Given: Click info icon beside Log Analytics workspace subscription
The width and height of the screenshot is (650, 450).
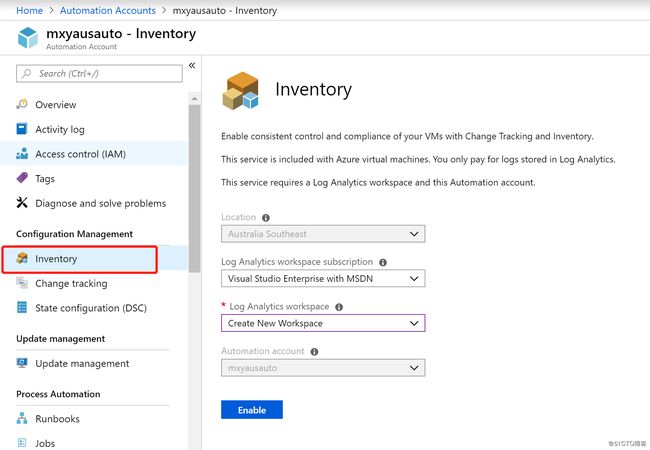Looking at the screenshot, I should [x=383, y=262].
